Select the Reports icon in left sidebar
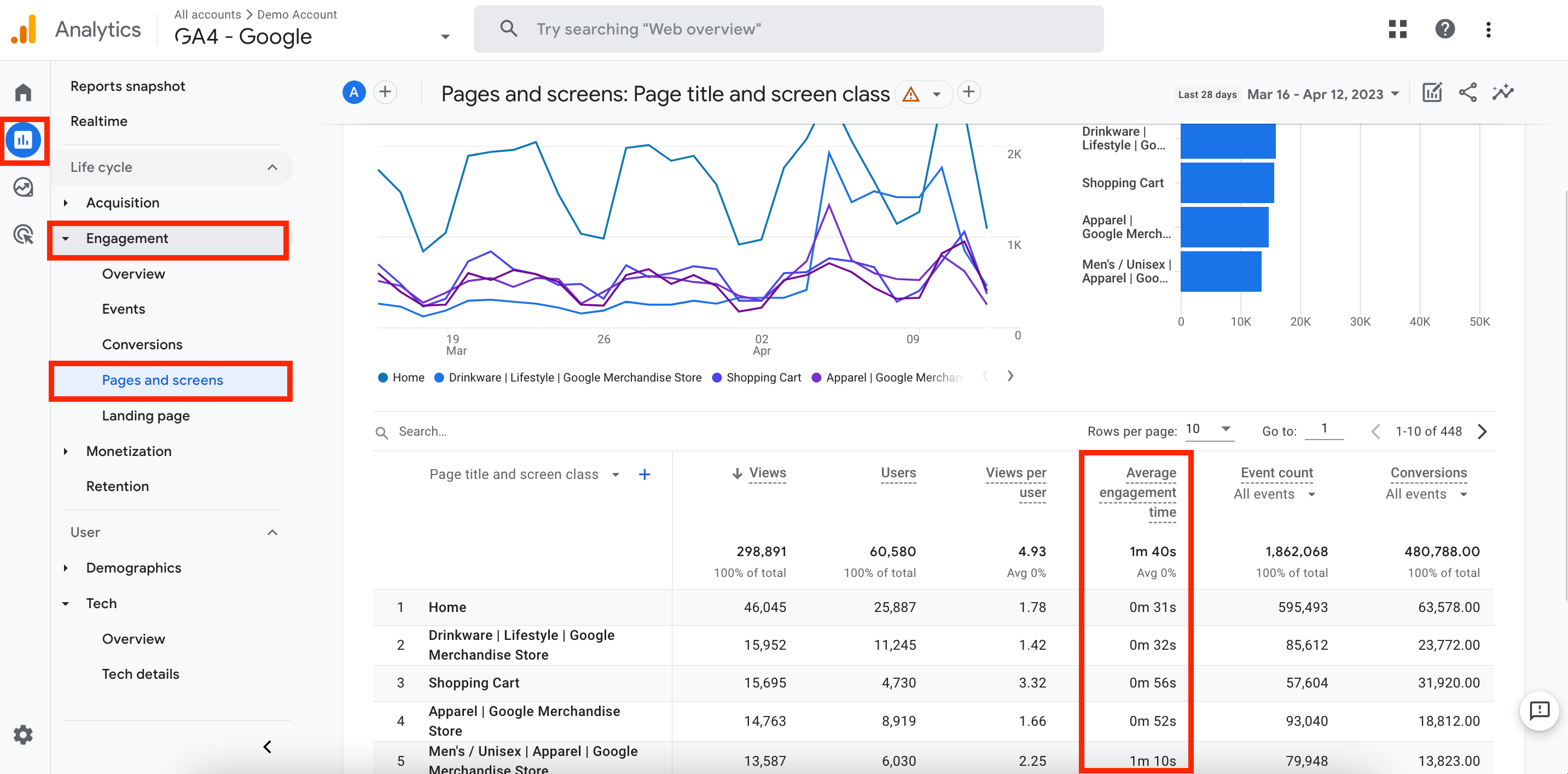This screenshot has height=774, width=1568. click(23, 140)
